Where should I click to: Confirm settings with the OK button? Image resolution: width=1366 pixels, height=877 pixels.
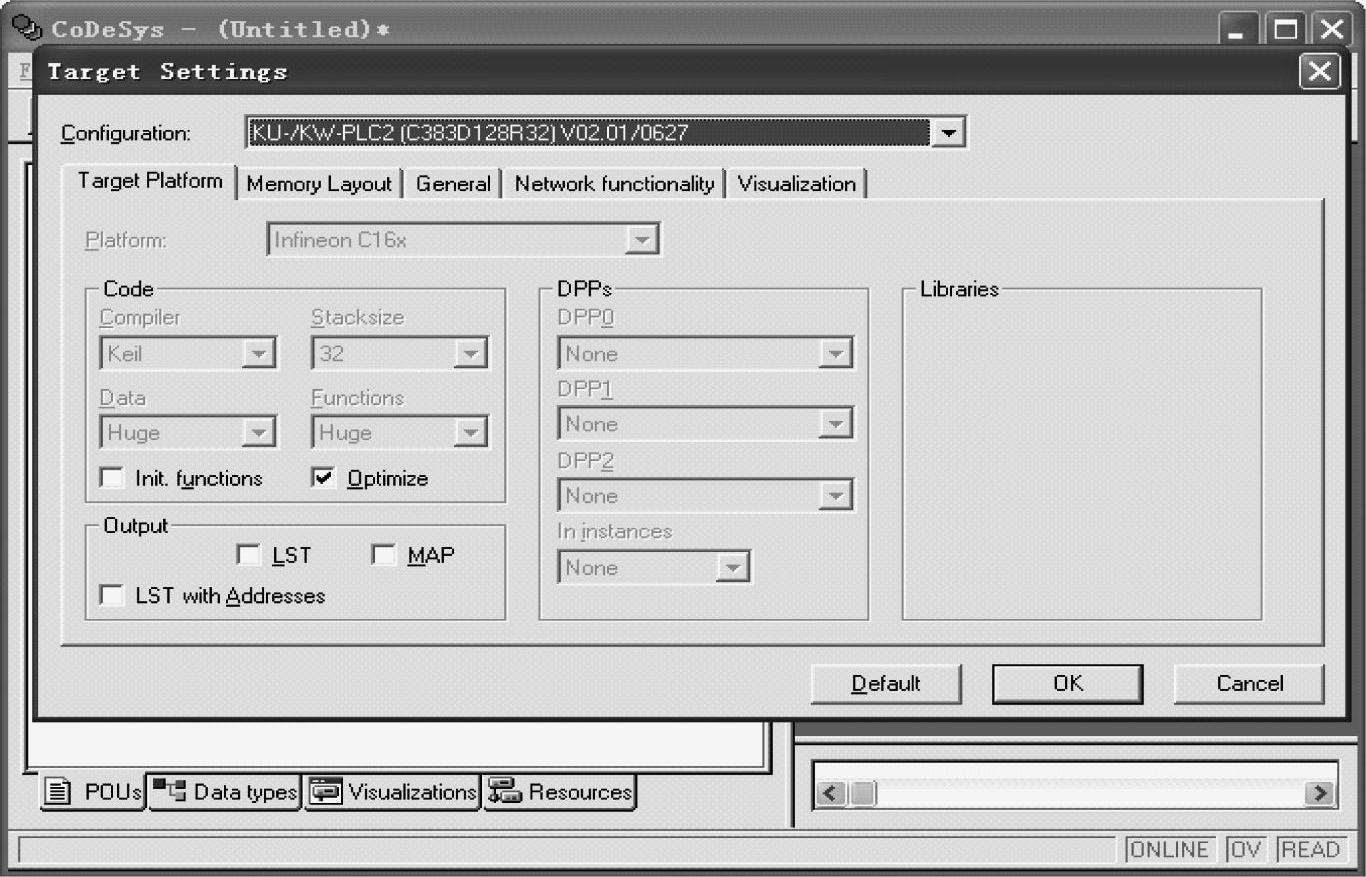click(x=1067, y=684)
